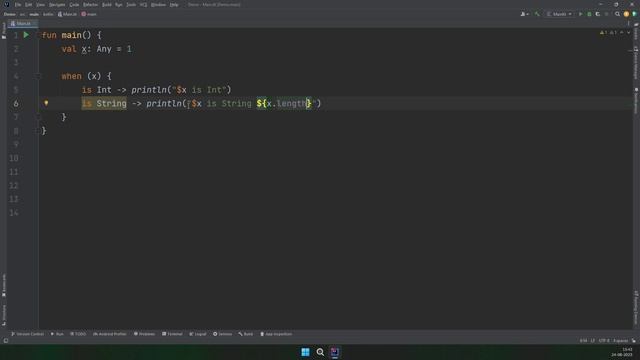
Task: Click the taskbar Search icon
Action: [x=320, y=352]
